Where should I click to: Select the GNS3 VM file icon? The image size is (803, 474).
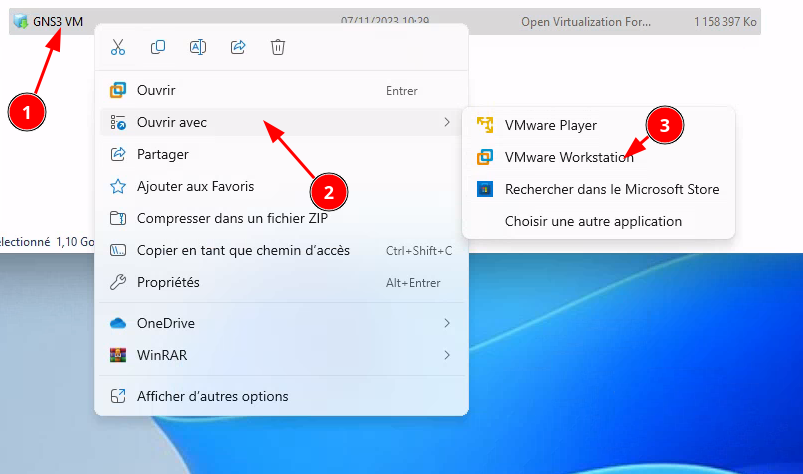coord(20,22)
